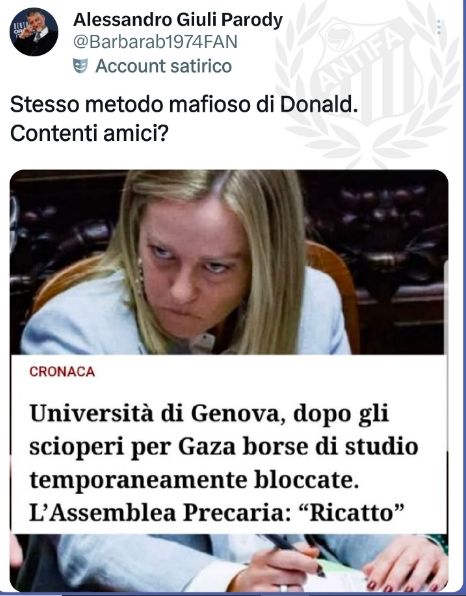Click the CRONACA category label
Screen dimensions: 466x596
pos(62,371)
